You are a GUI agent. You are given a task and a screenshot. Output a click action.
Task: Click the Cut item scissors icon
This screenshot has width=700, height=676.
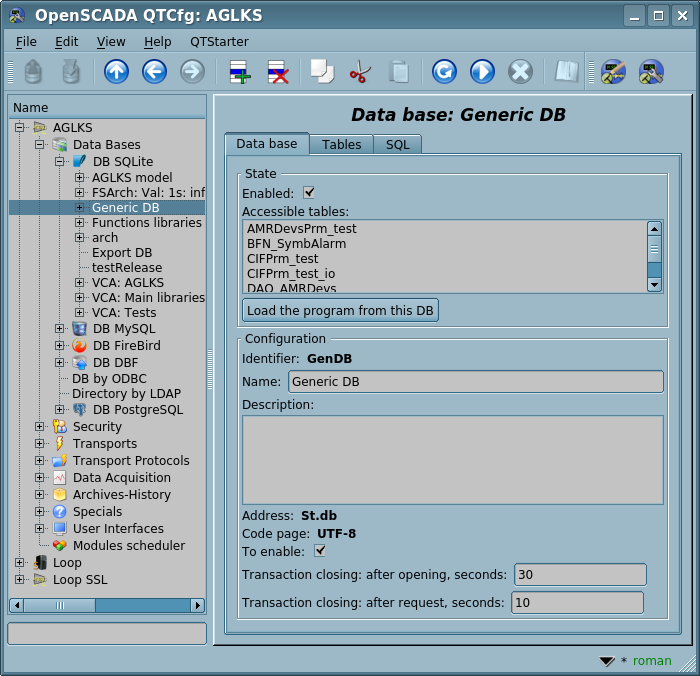pyautogui.click(x=360, y=71)
